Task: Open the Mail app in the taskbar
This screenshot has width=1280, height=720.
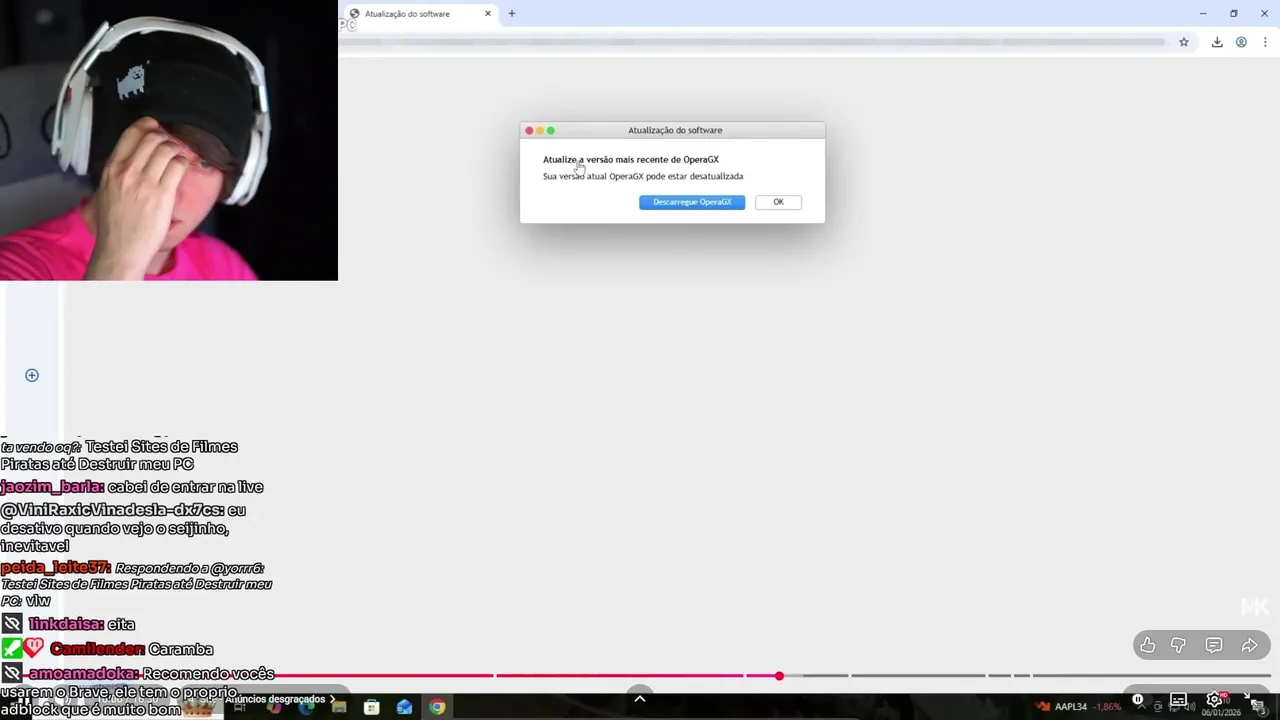Action: (x=404, y=707)
